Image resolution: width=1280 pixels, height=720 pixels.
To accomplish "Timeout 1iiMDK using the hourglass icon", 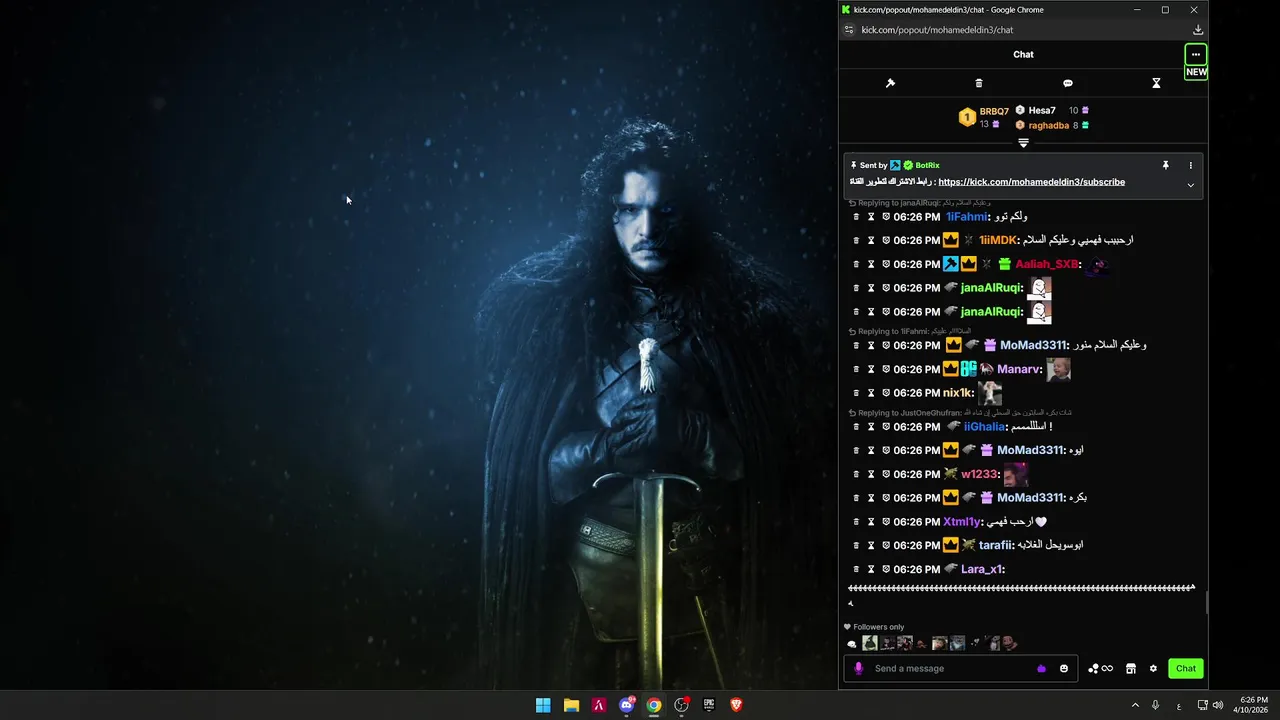I will (871, 240).
